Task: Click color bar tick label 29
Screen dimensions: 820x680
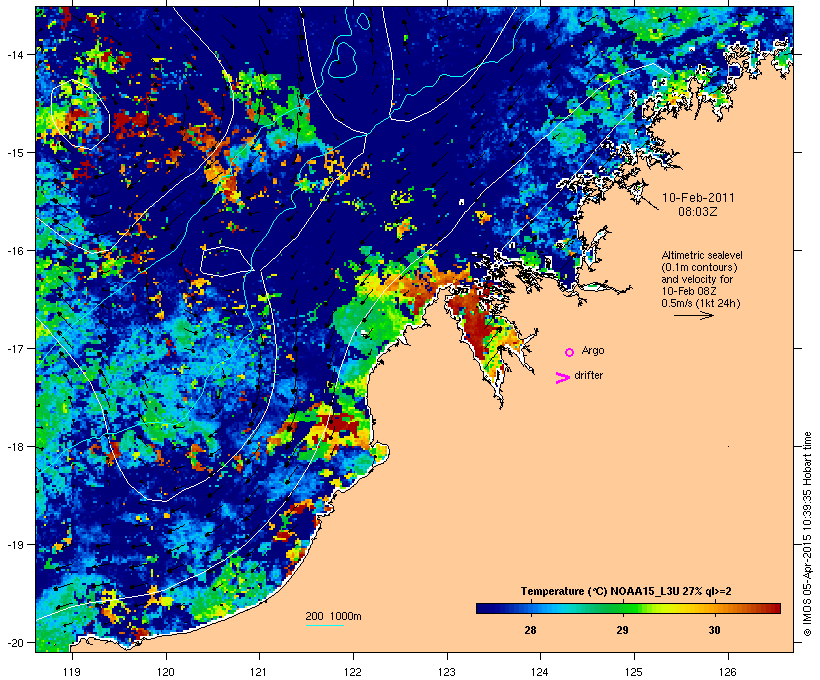Action: click(x=622, y=630)
